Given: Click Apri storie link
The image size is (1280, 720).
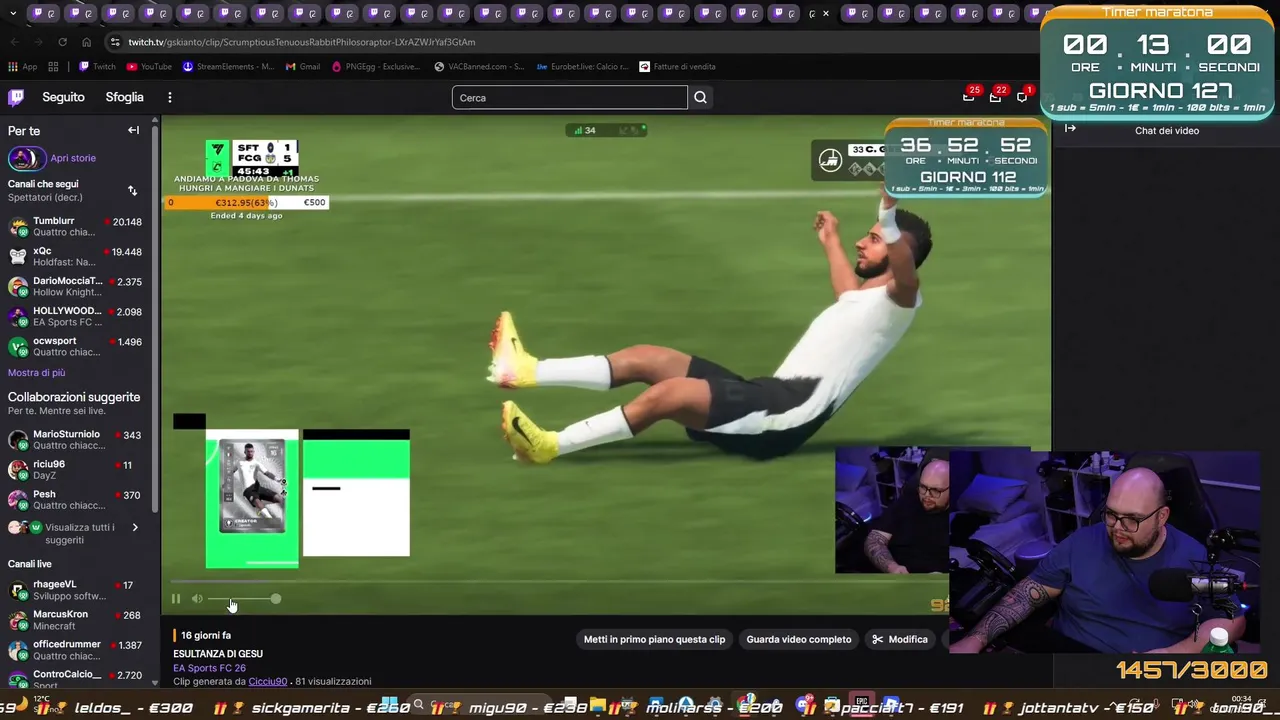Looking at the screenshot, I should pyautogui.click(x=73, y=158).
